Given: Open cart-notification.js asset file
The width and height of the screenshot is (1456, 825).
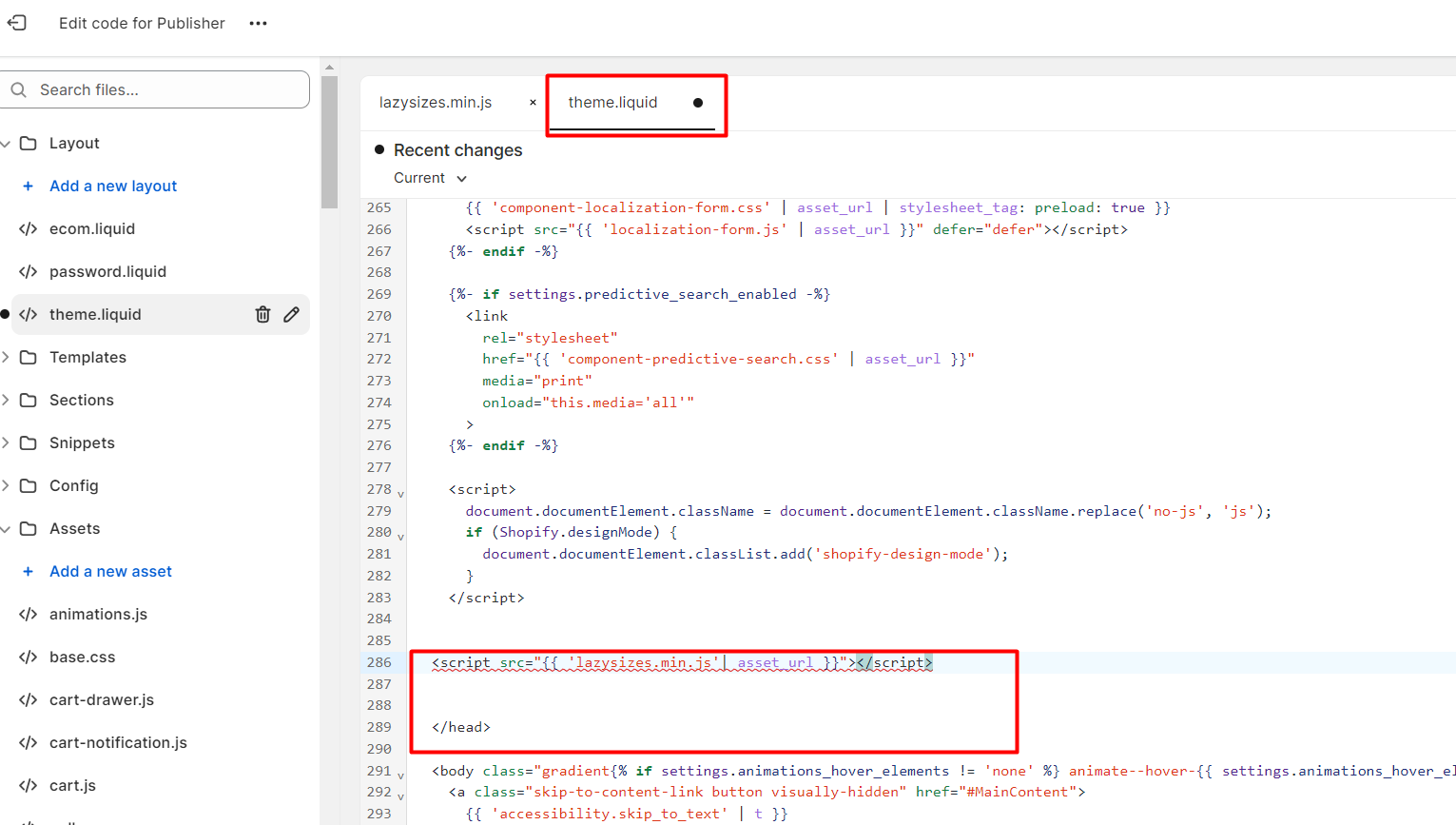Looking at the screenshot, I should click(118, 742).
